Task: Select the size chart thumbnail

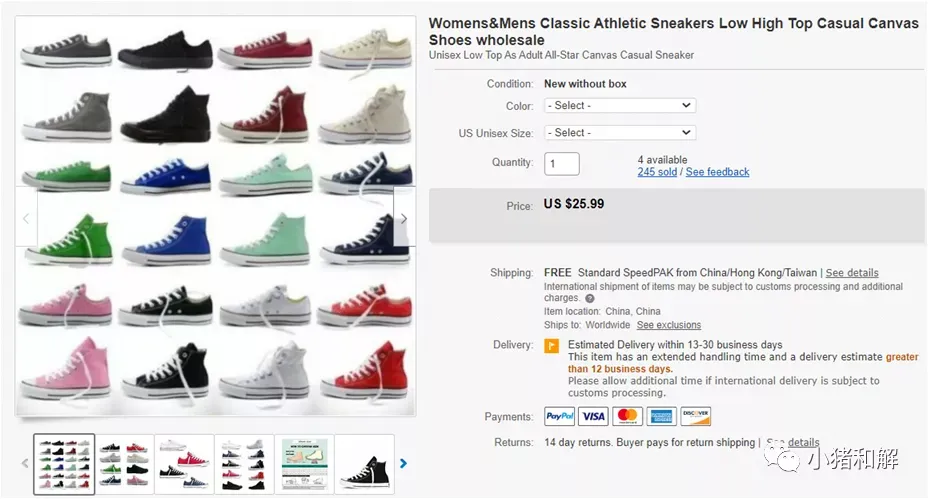Action: (x=304, y=464)
